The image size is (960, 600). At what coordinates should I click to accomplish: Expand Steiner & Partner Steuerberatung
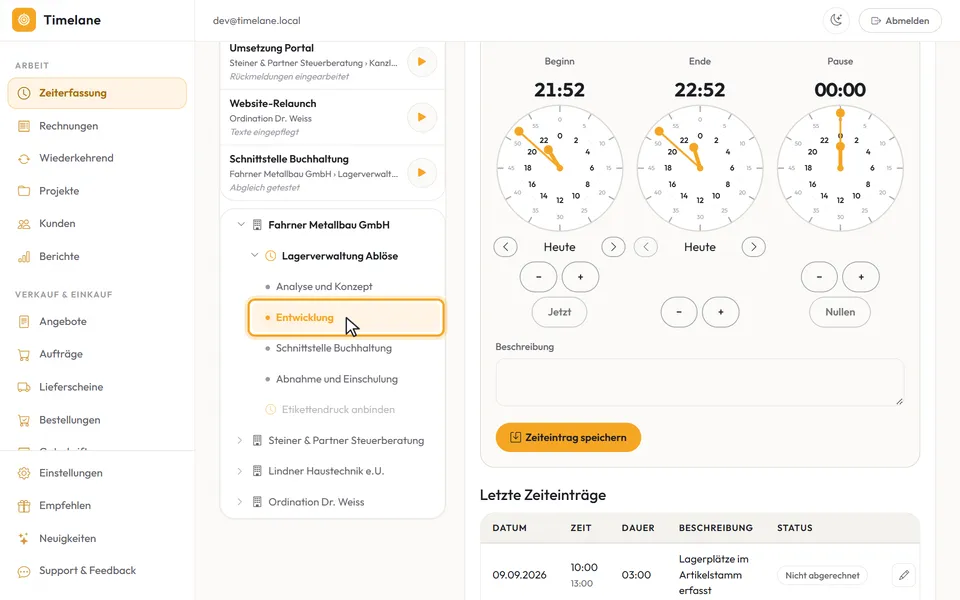coord(240,440)
